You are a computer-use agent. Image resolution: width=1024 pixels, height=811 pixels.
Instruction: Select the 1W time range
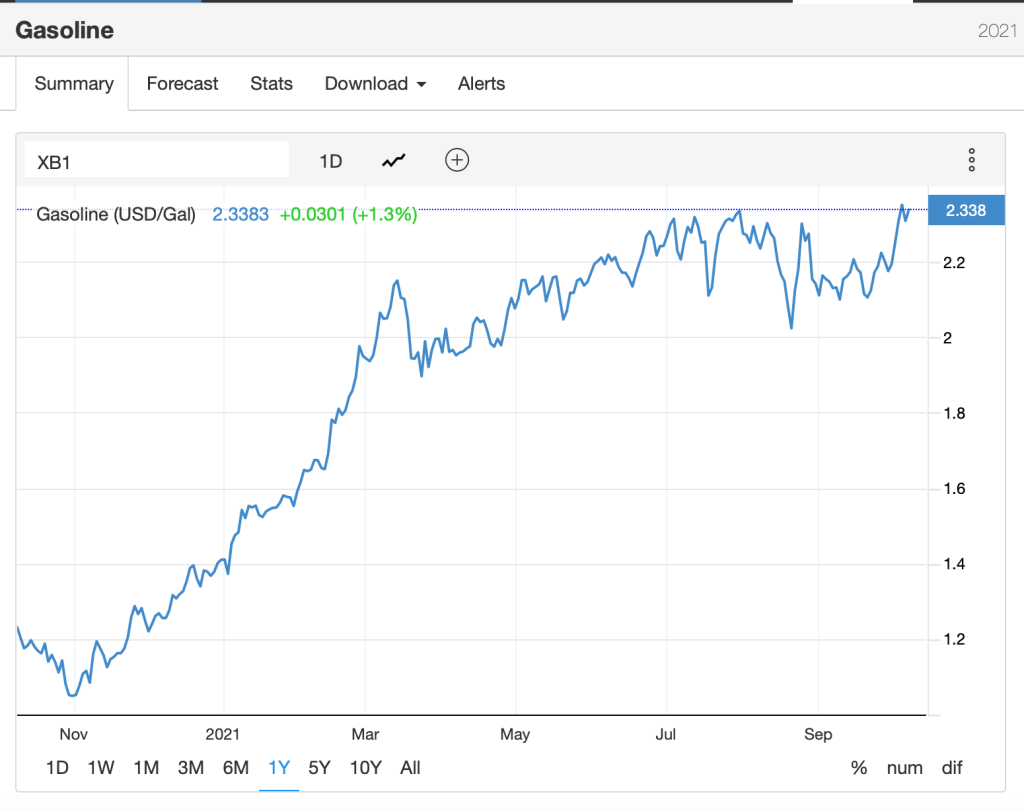point(101,768)
